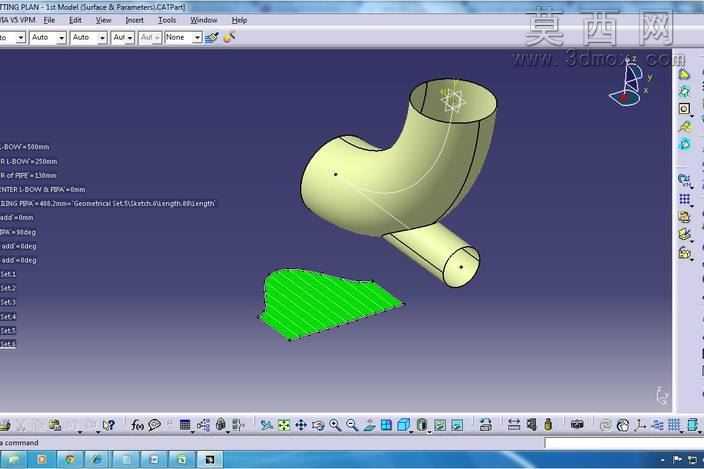Select underlined 'Set.6' in the tree

click(x=8, y=344)
